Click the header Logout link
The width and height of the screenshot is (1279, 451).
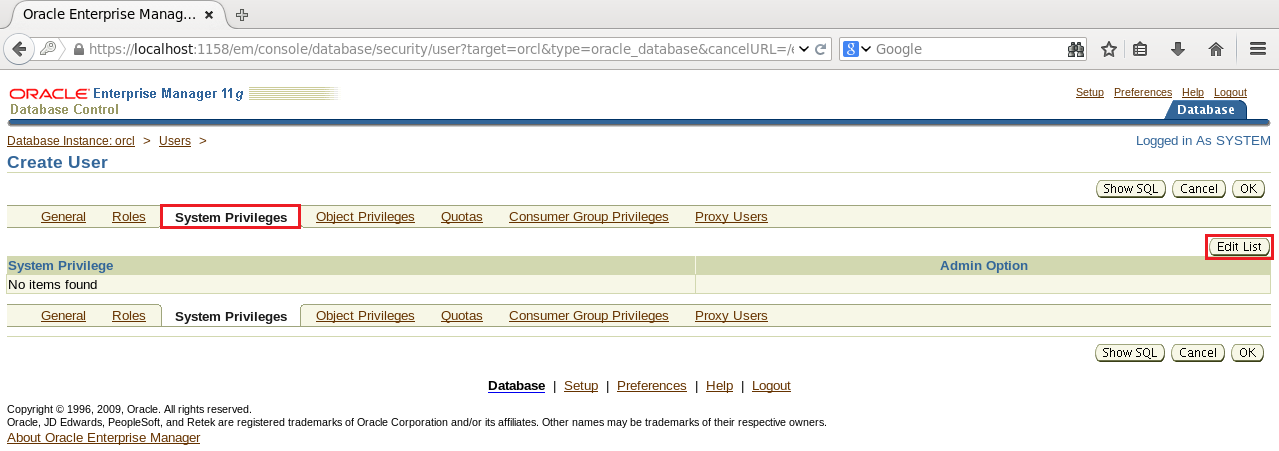tap(1230, 92)
